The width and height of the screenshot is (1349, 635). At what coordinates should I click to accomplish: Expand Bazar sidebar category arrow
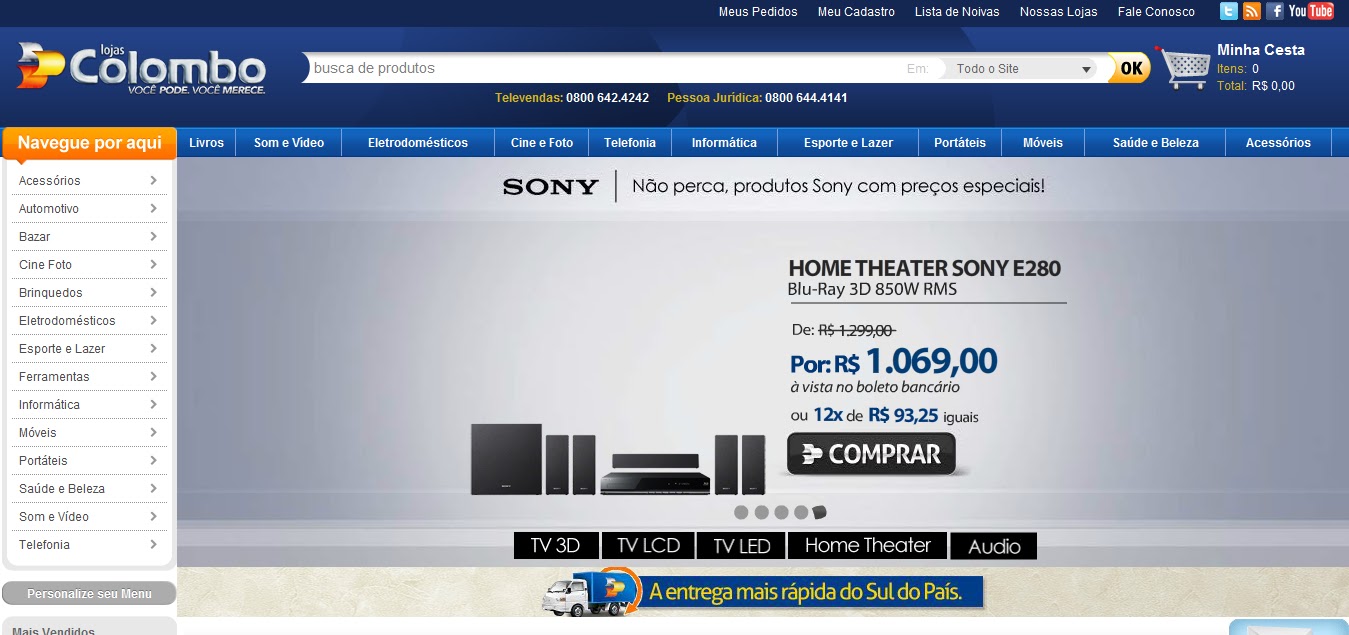point(153,237)
